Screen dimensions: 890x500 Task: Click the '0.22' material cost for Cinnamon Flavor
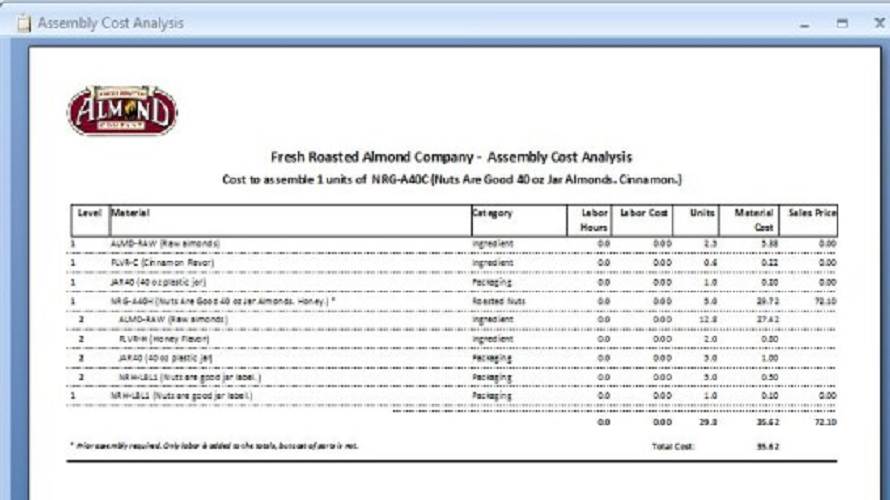tap(770, 263)
